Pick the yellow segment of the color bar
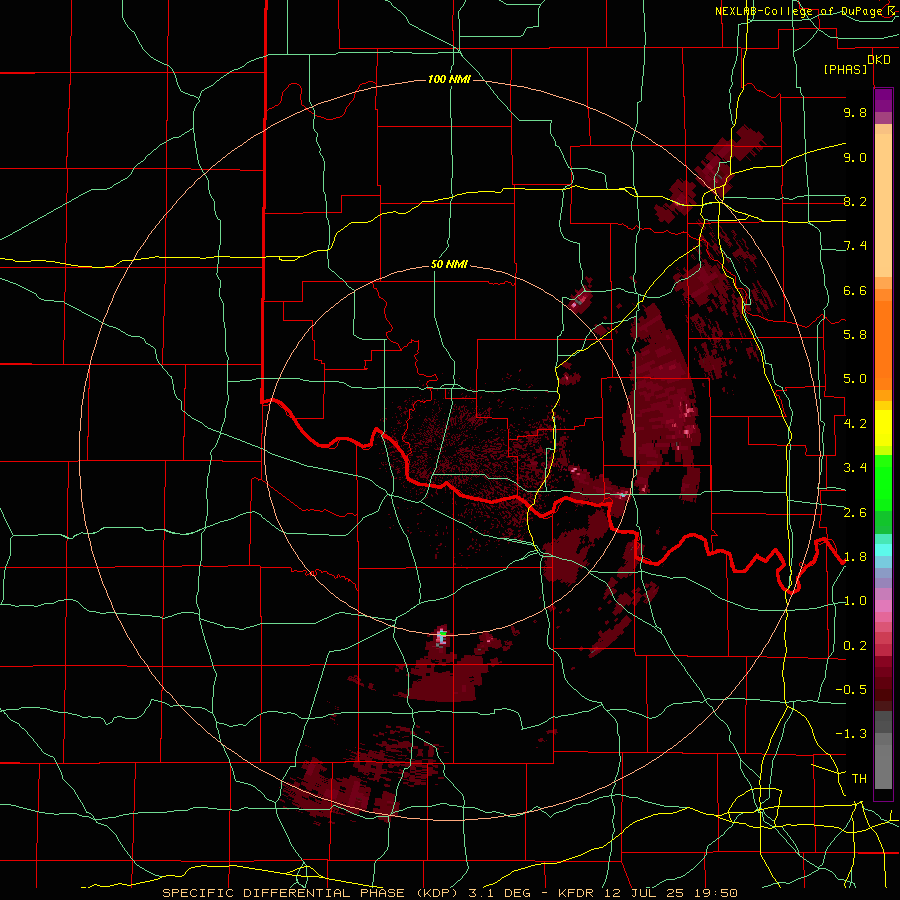900x900 pixels. coord(883,428)
